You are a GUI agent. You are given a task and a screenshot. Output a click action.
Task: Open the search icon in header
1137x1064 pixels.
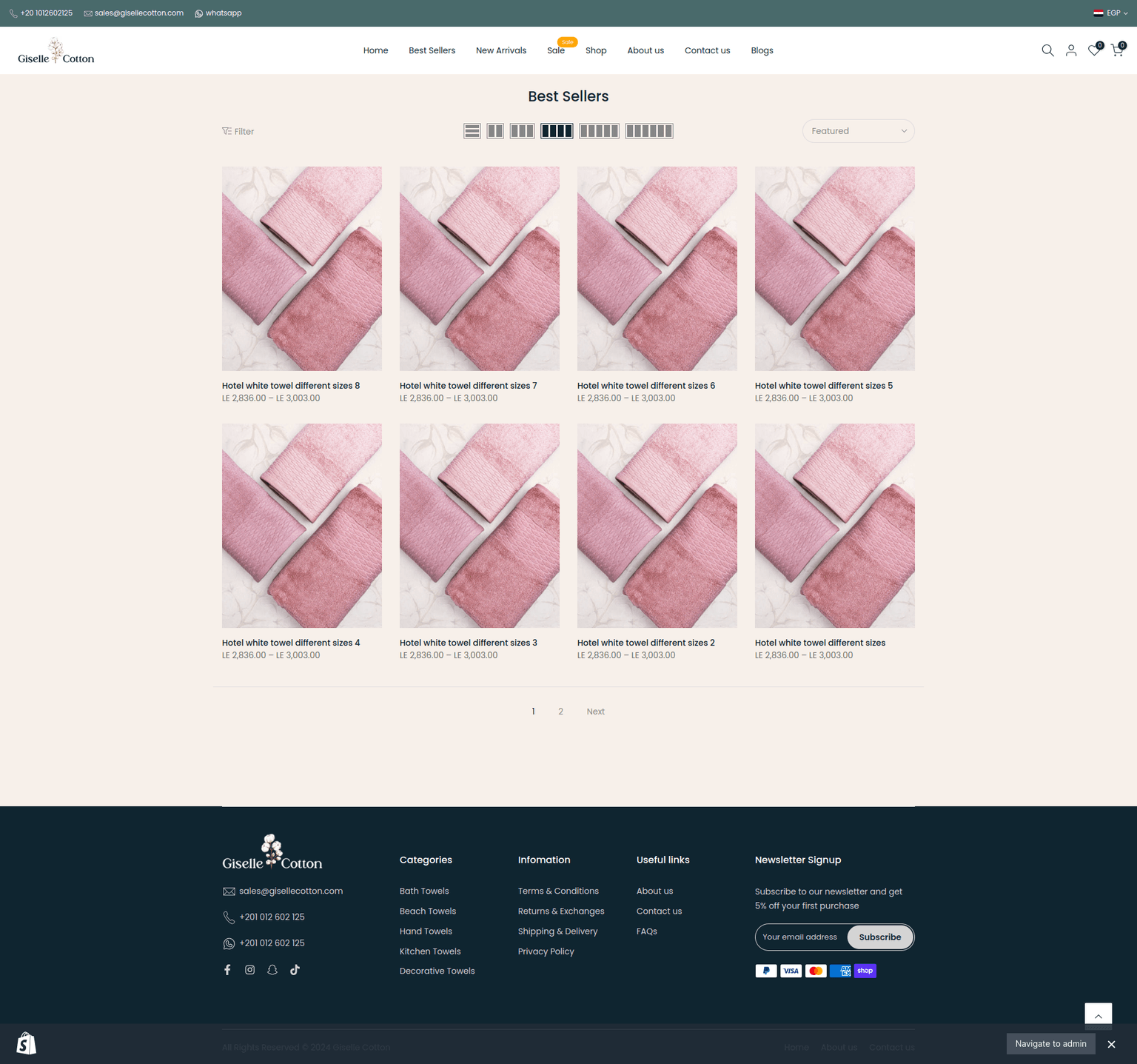pyautogui.click(x=1047, y=50)
